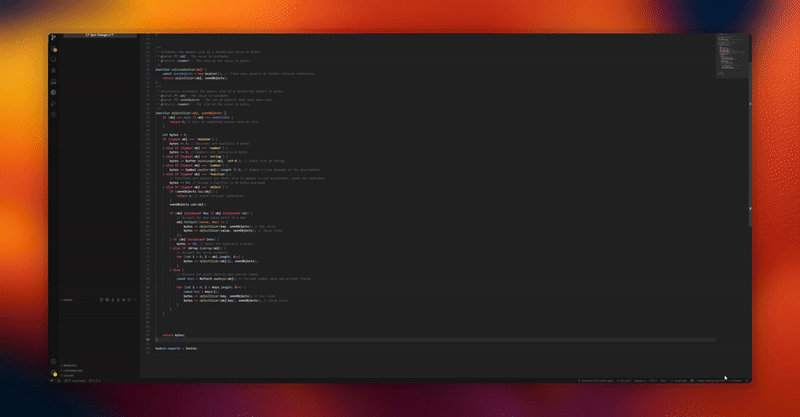
Task: Expand the Branches section in sidebar
Action: point(70,365)
